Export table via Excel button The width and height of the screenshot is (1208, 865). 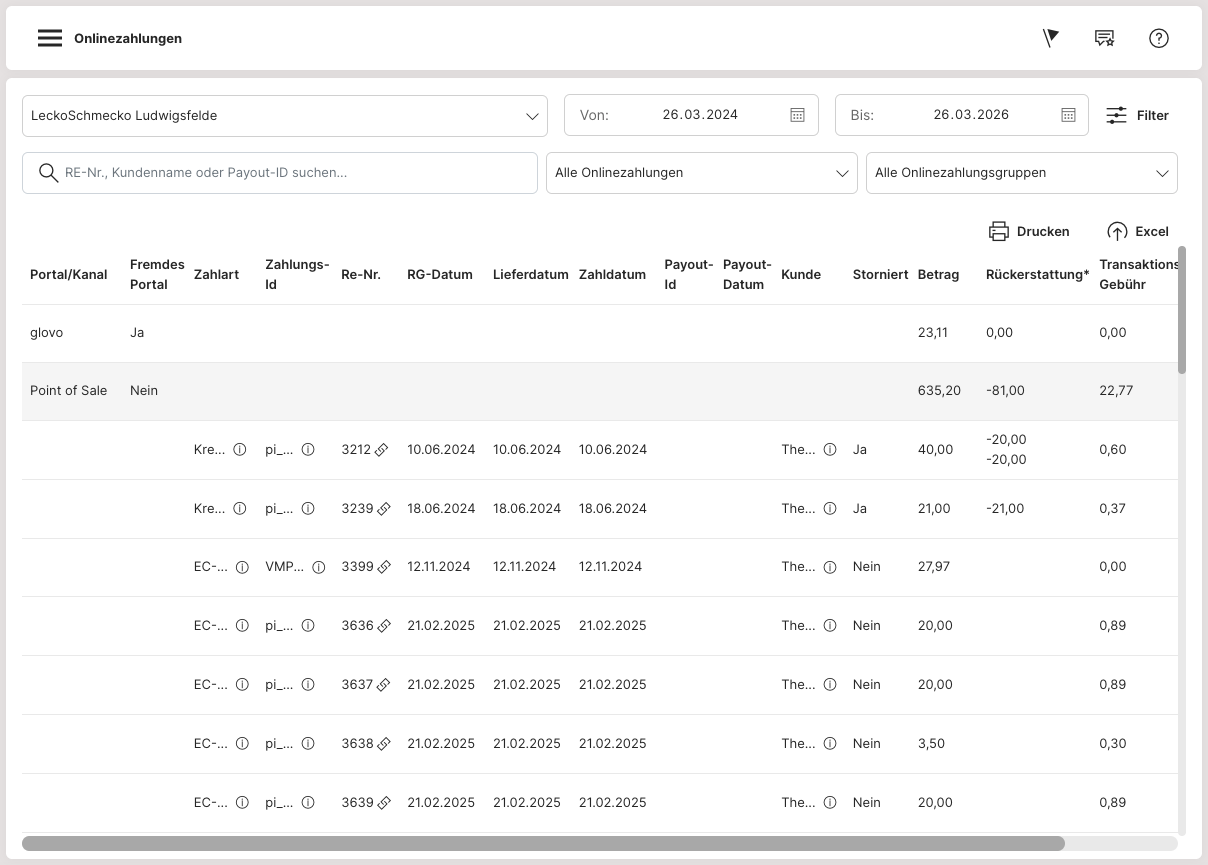[x=1138, y=232]
